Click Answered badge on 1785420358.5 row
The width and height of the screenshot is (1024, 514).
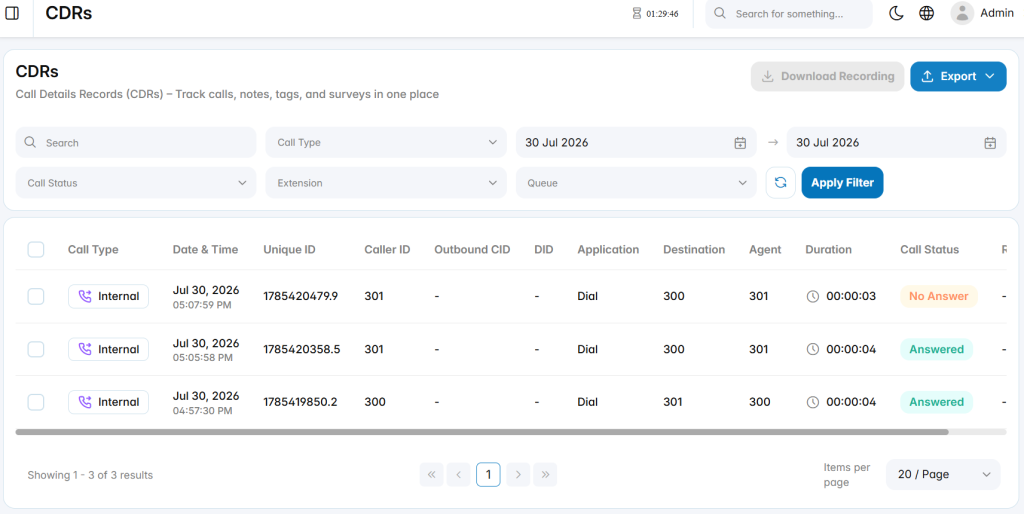click(x=936, y=349)
